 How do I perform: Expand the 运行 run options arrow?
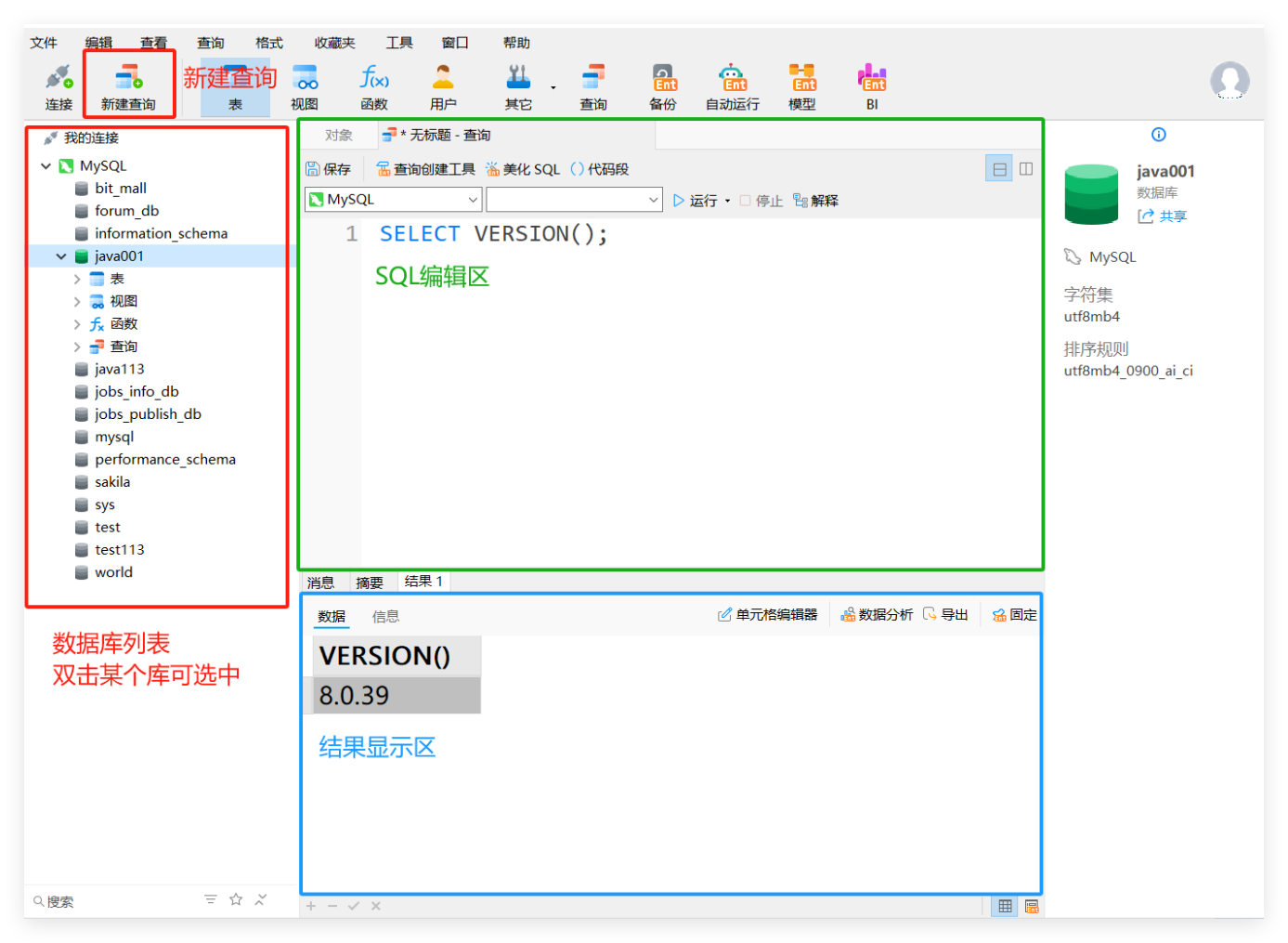(728, 199)
